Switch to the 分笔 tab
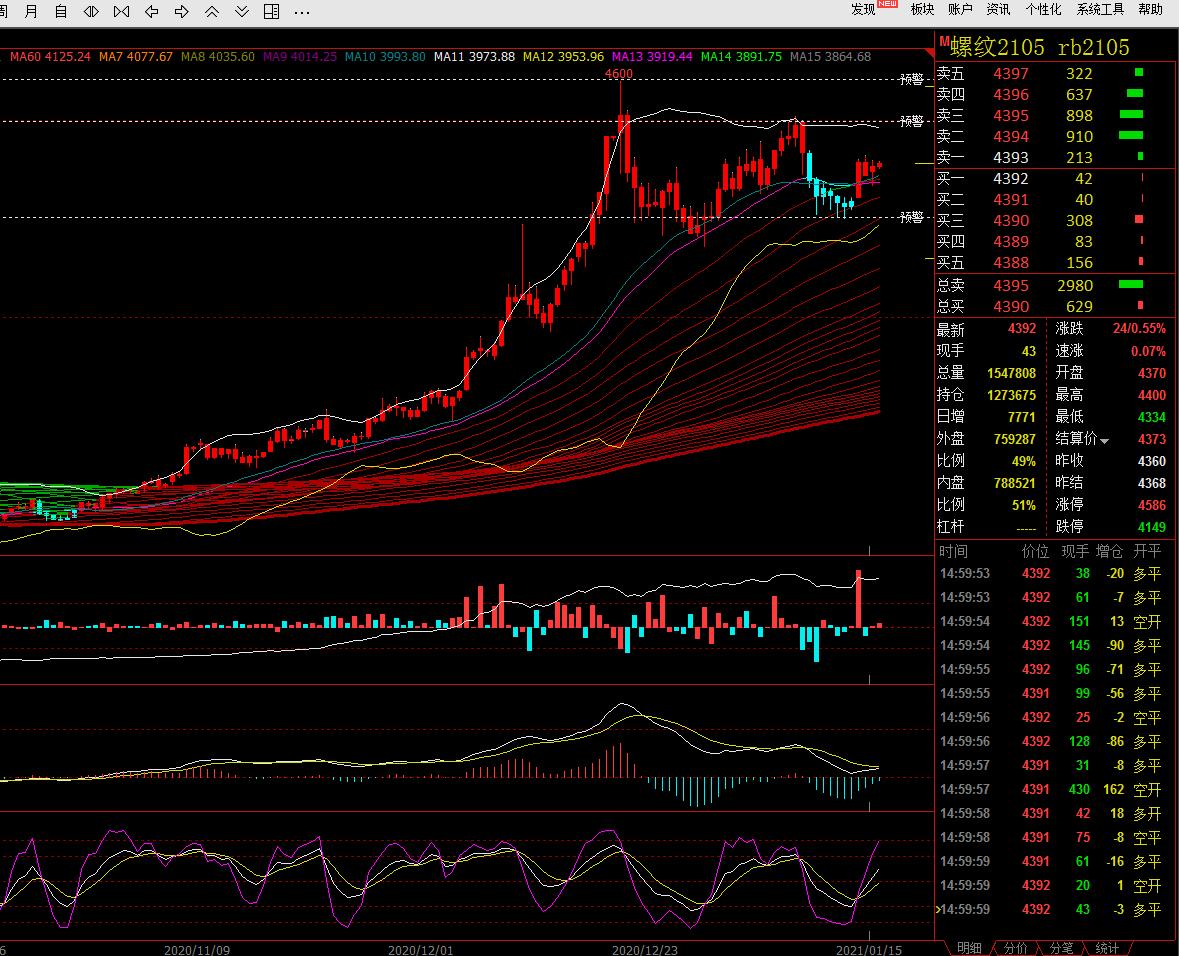 coord(1061,948)
